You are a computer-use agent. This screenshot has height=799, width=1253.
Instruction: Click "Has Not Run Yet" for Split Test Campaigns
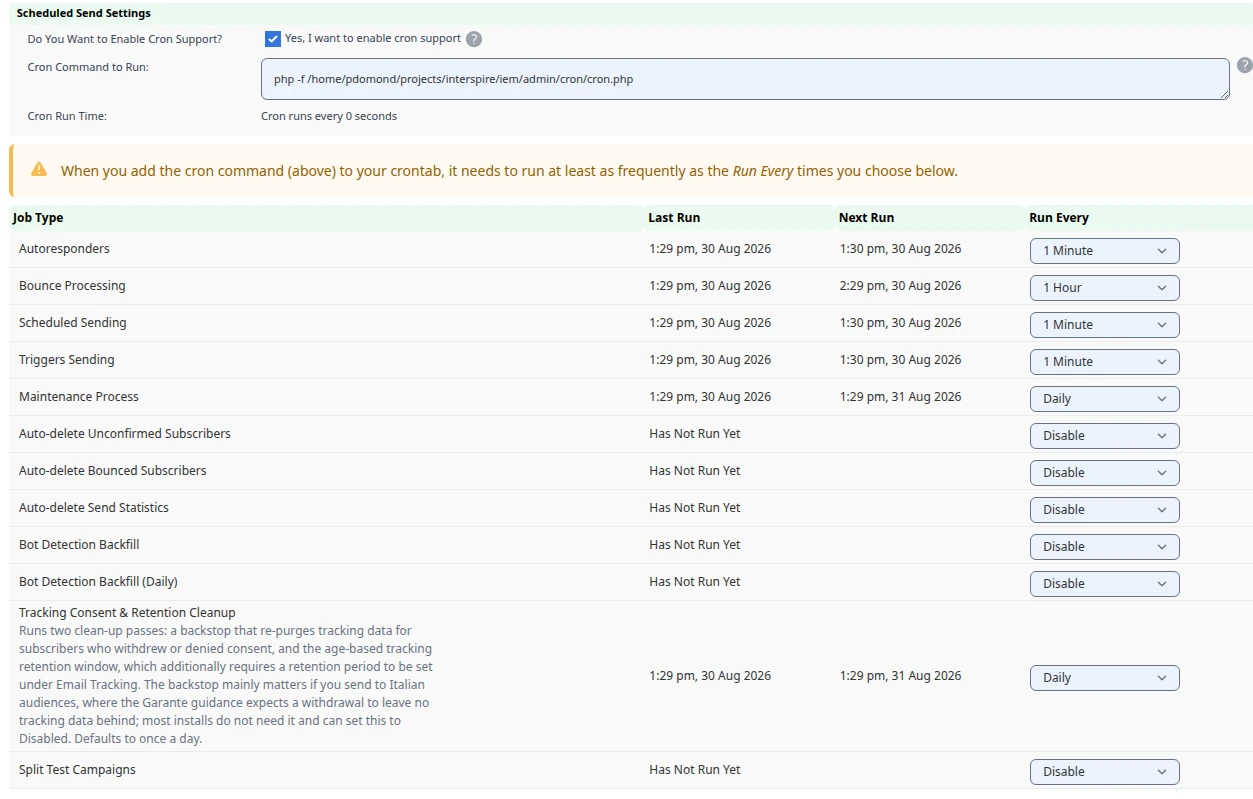click(x=695, y=770)
